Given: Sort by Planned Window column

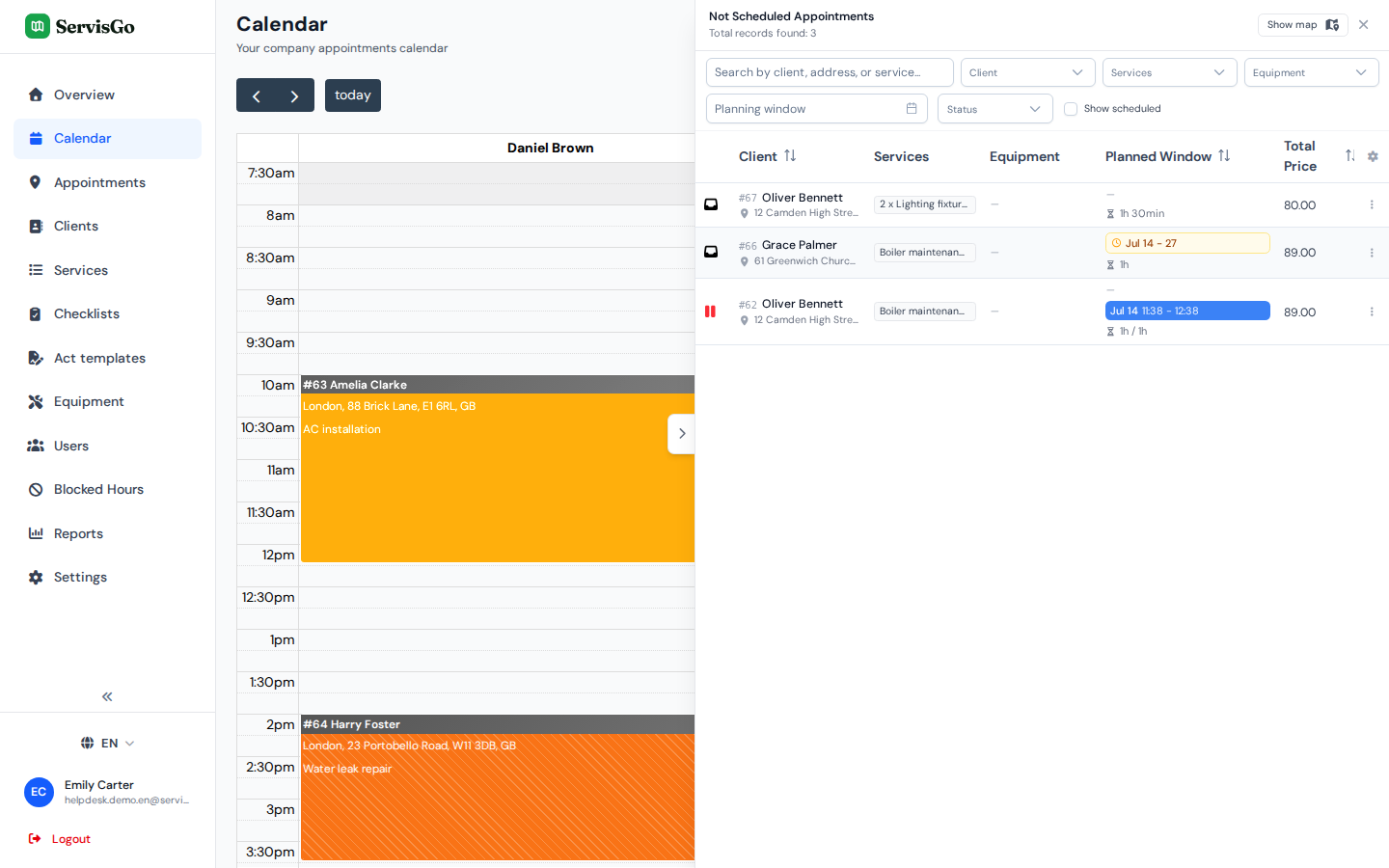Looking at the screenshot, I should point(1224,155).
